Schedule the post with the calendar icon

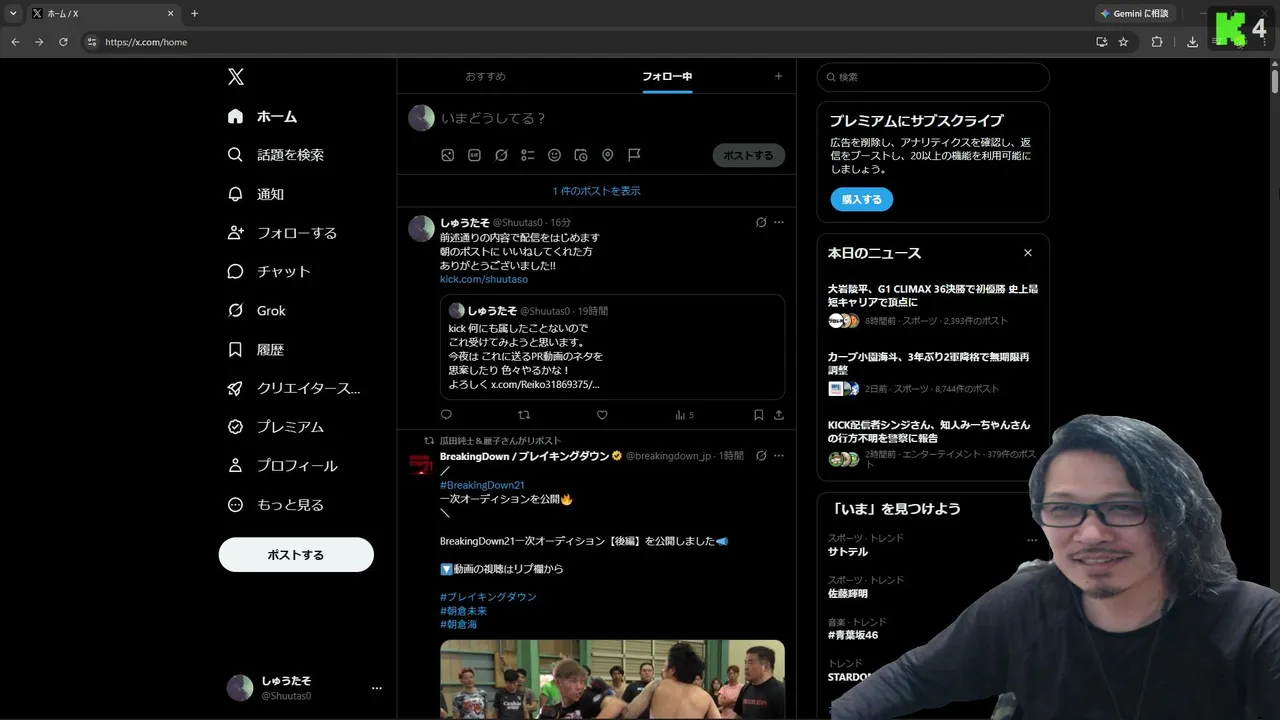pos(581,155)
